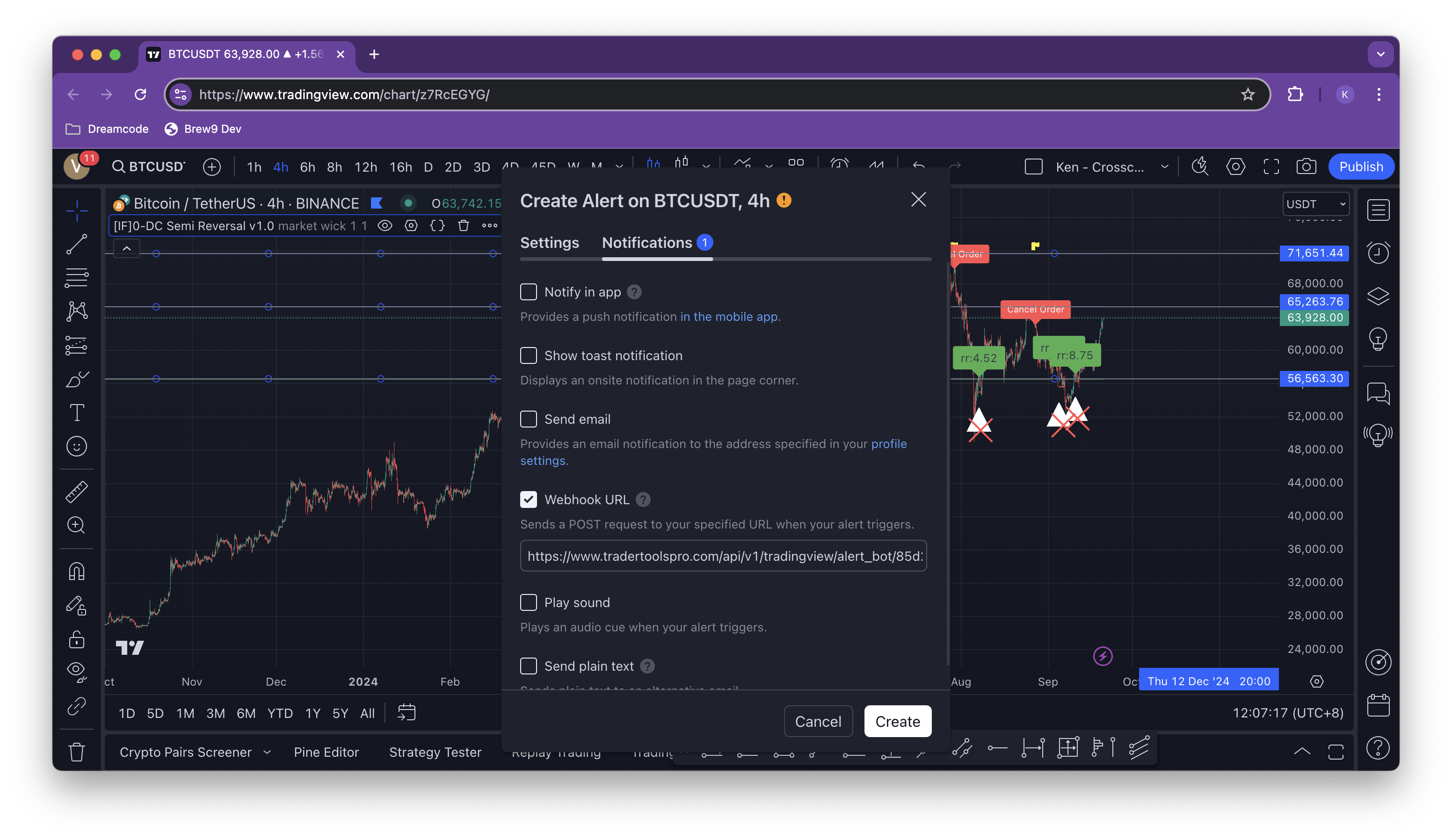This screenshot has height=840, width=1452.
Task: Open chart settings hexagon icon
Action: point(1235,167)
